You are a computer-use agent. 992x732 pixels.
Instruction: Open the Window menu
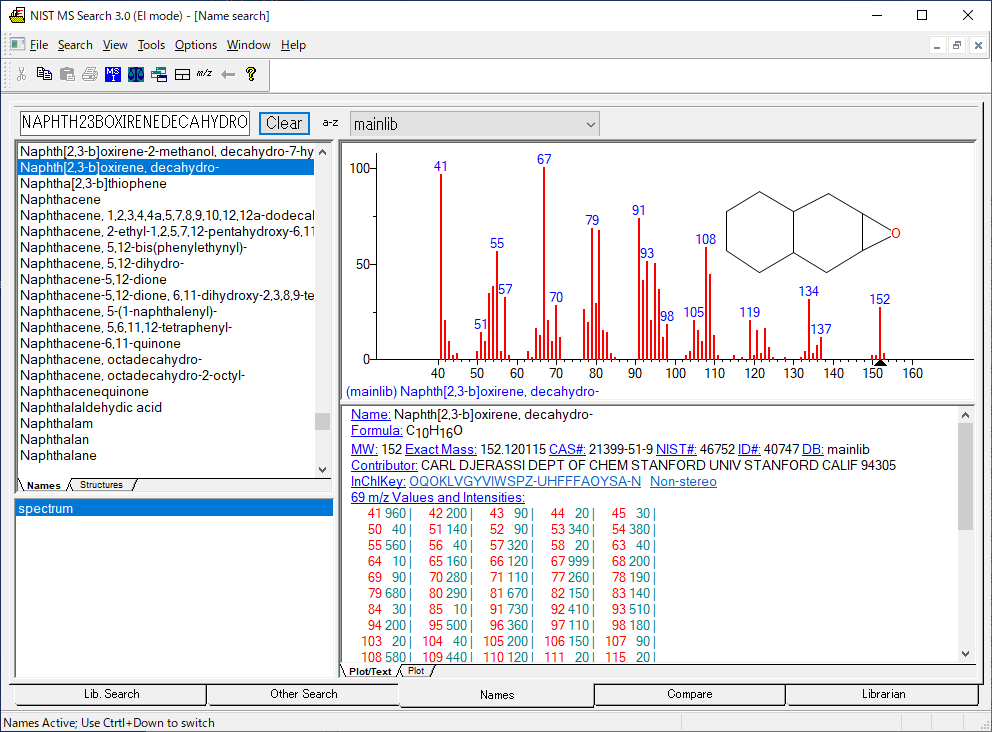pos(248,45)
